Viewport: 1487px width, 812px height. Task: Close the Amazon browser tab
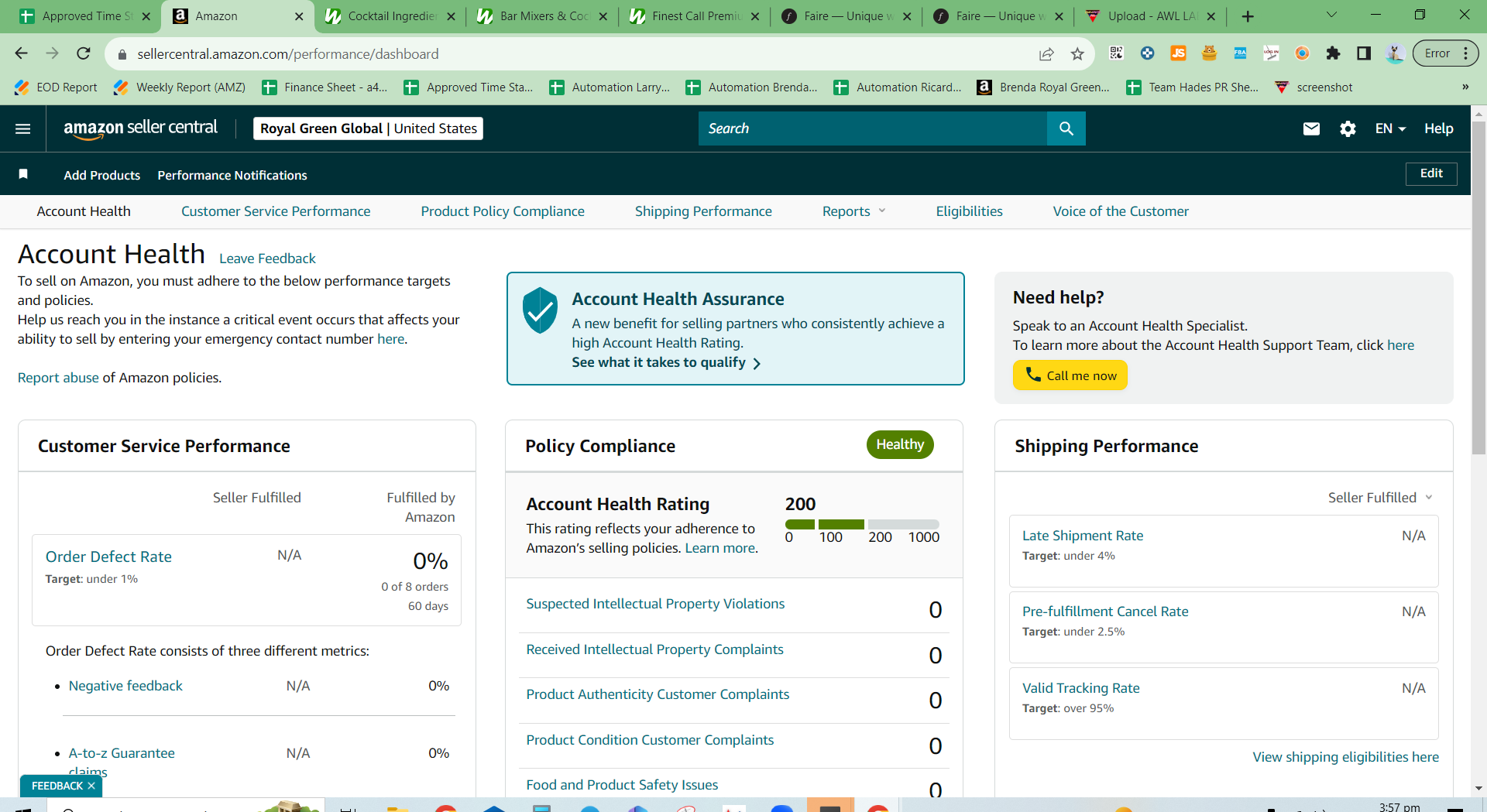pyautogui.click(x=299, y=16)
